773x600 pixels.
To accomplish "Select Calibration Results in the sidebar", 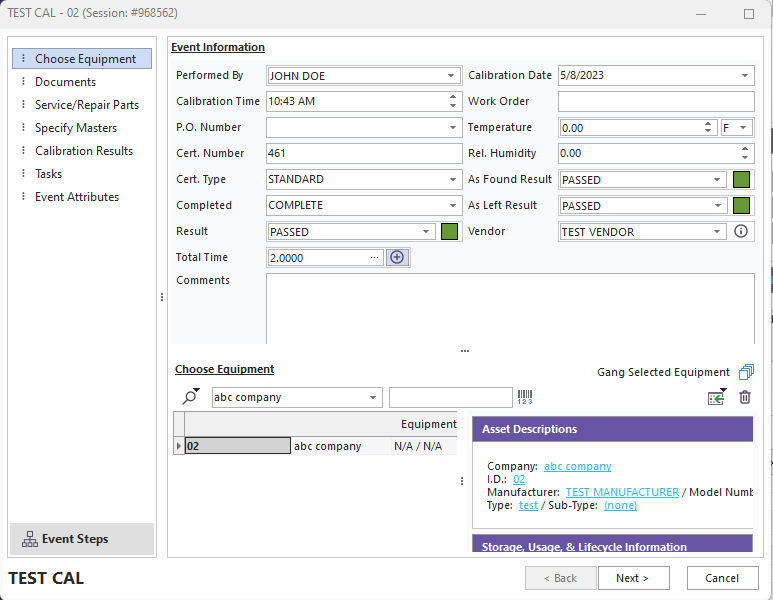I will [84, 151].
